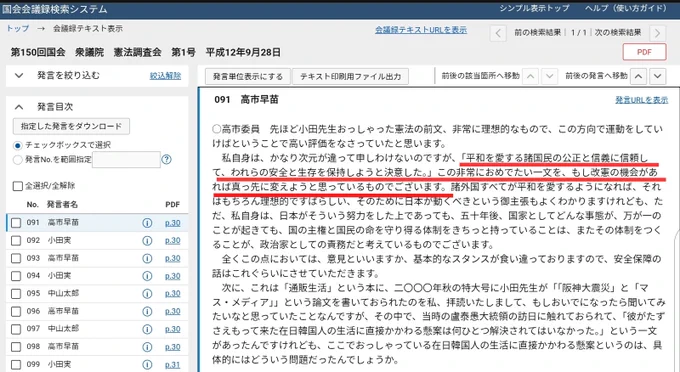
Task: Select speaker name 中山太郎 in row 095
Action: [x=63, y=293]
